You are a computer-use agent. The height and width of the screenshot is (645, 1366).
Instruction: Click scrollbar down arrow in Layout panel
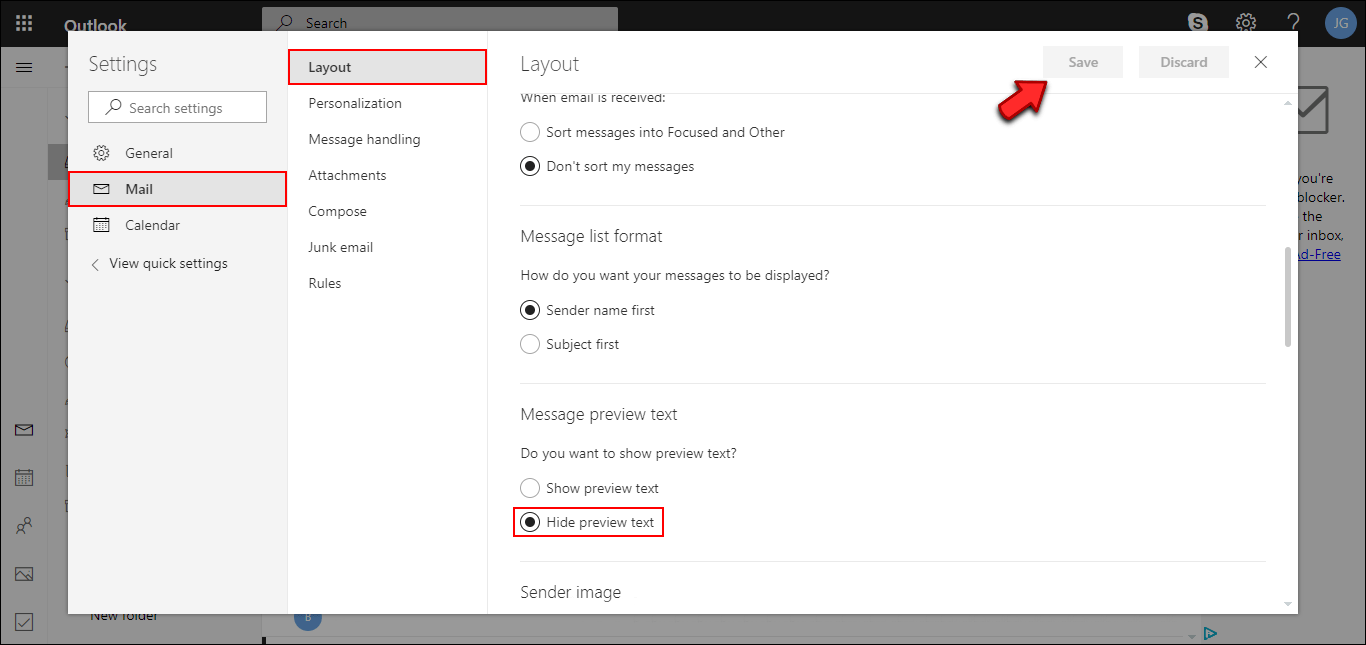point(1288,604)
